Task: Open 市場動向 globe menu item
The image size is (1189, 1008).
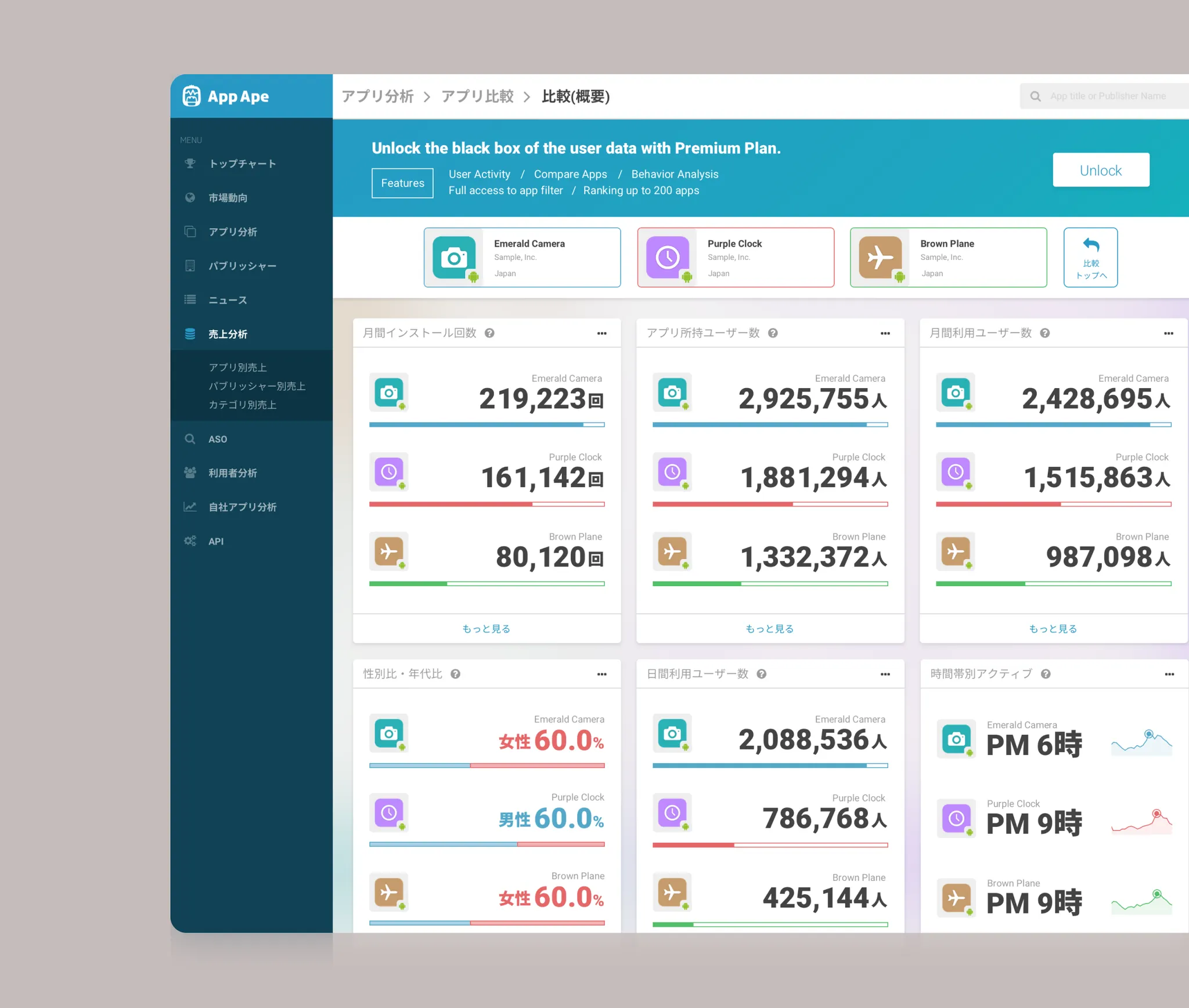Action: (x=190, y=198)
